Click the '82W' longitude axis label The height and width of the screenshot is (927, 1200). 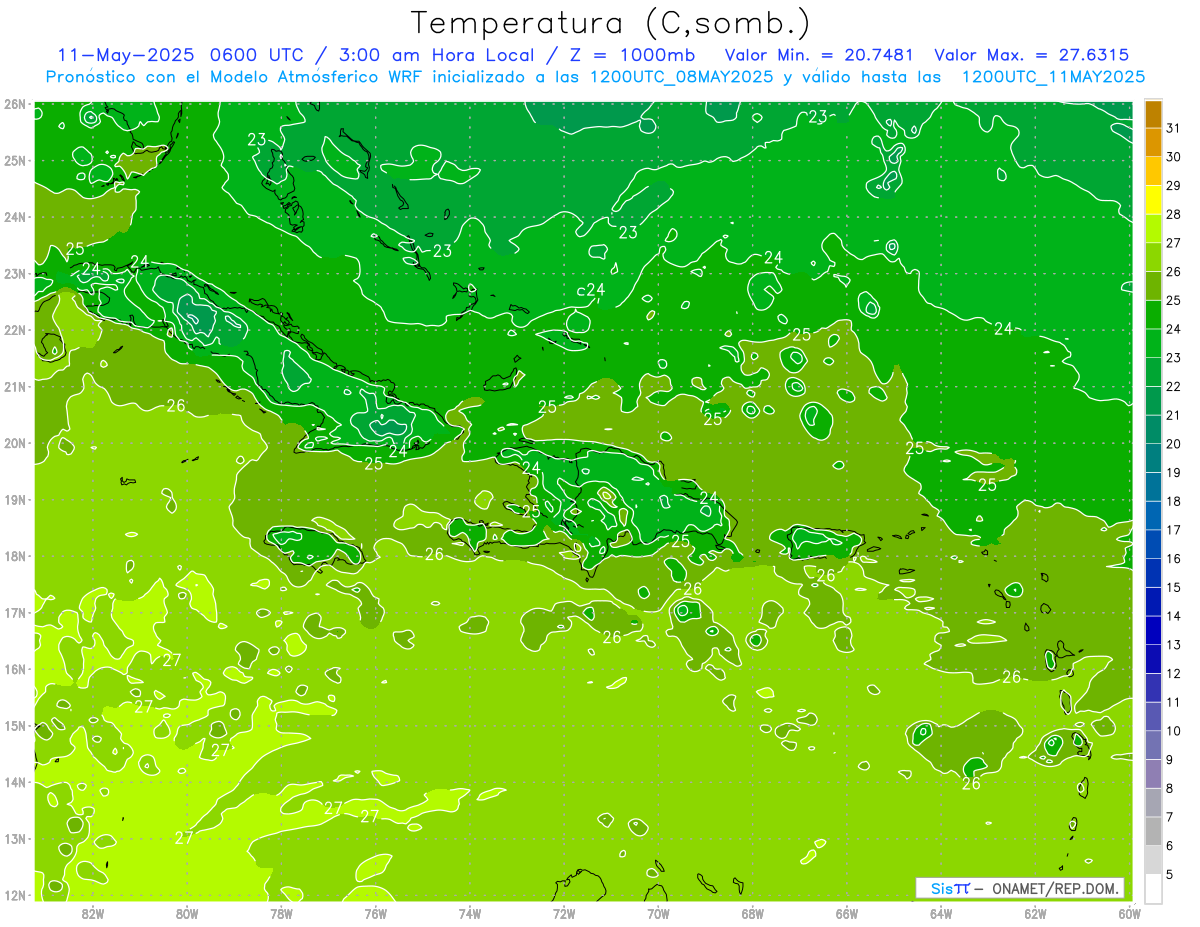point(93,913)
